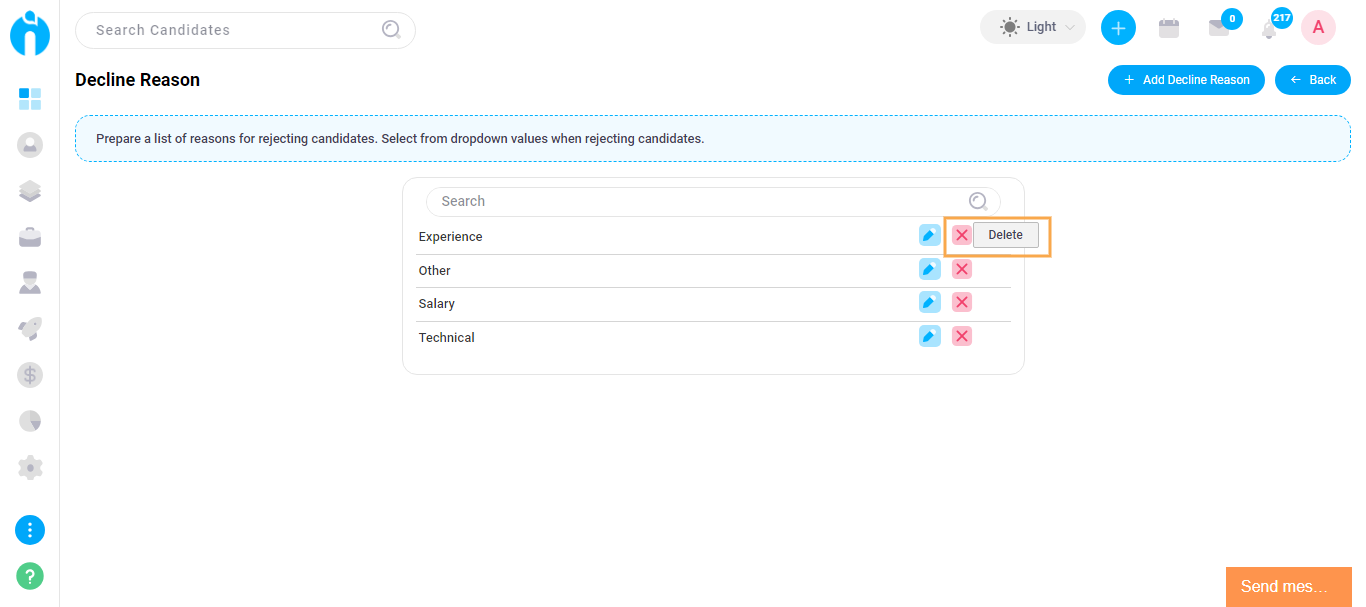Image resolution: width=1366 pixels, height=607 pixels.
Task: Open the mail inbox icon
Action: click(1218, 28)
